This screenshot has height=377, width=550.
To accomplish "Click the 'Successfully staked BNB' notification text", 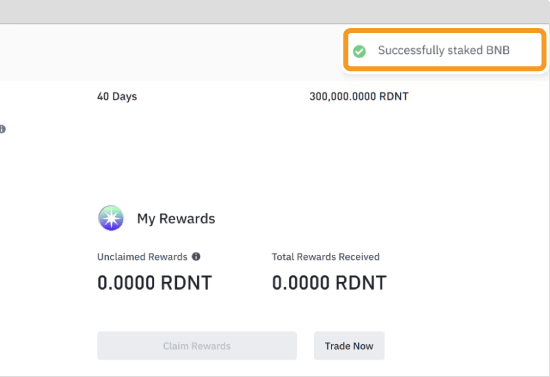I will click(444, 50).
